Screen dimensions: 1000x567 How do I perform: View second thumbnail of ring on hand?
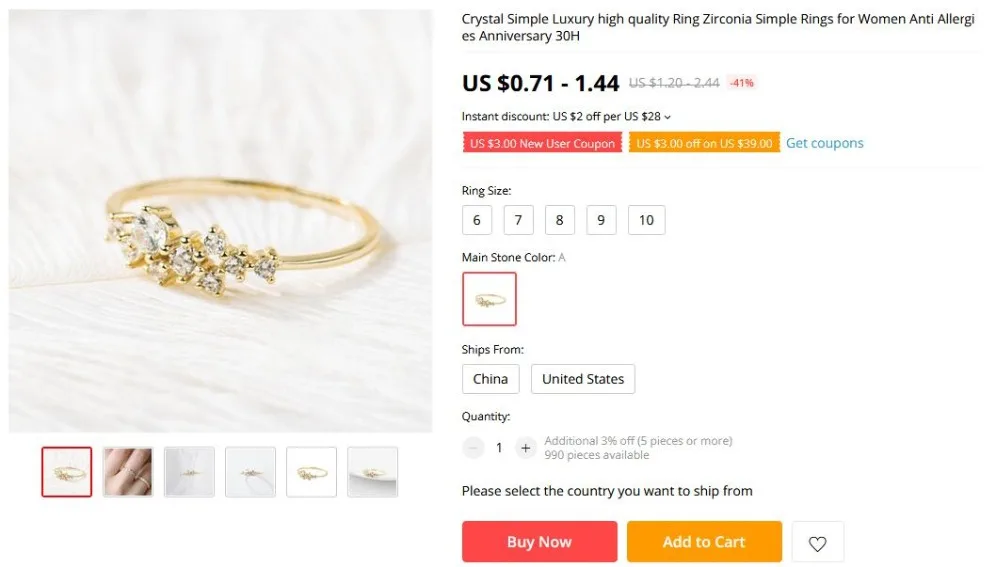tap(128, 472)
